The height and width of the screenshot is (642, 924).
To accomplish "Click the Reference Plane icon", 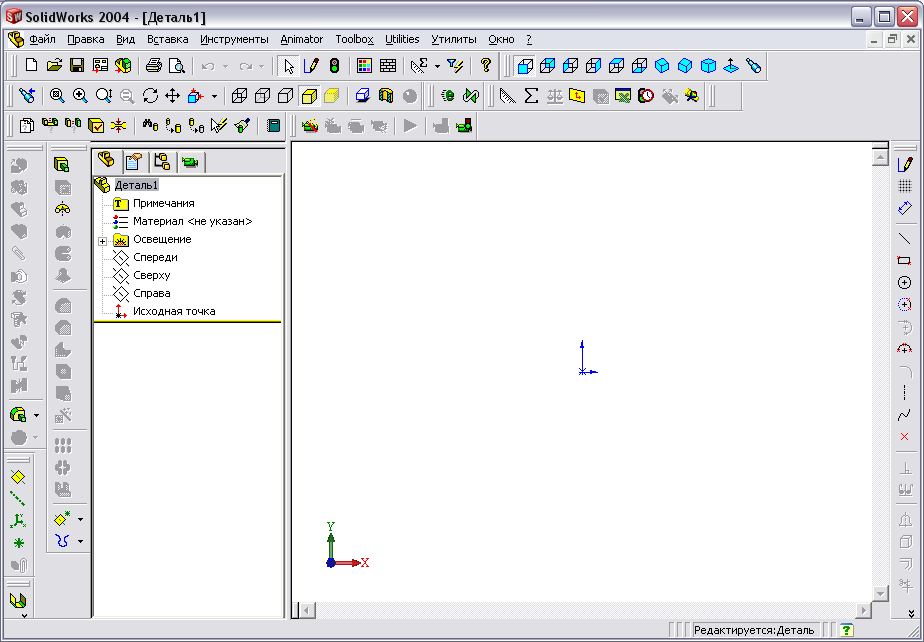I will click(18, 476).
